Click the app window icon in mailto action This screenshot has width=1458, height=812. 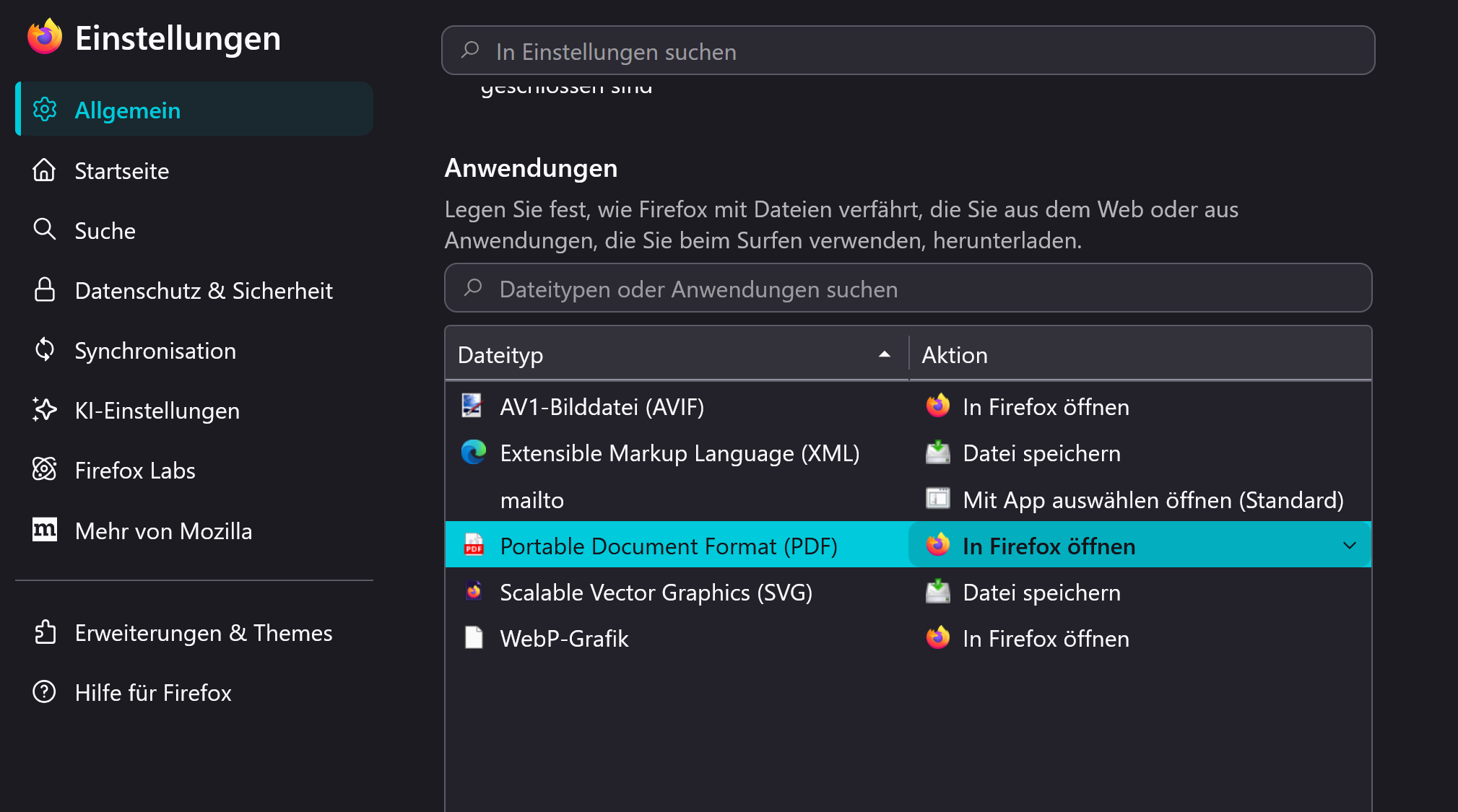click(x=938, y=499)
